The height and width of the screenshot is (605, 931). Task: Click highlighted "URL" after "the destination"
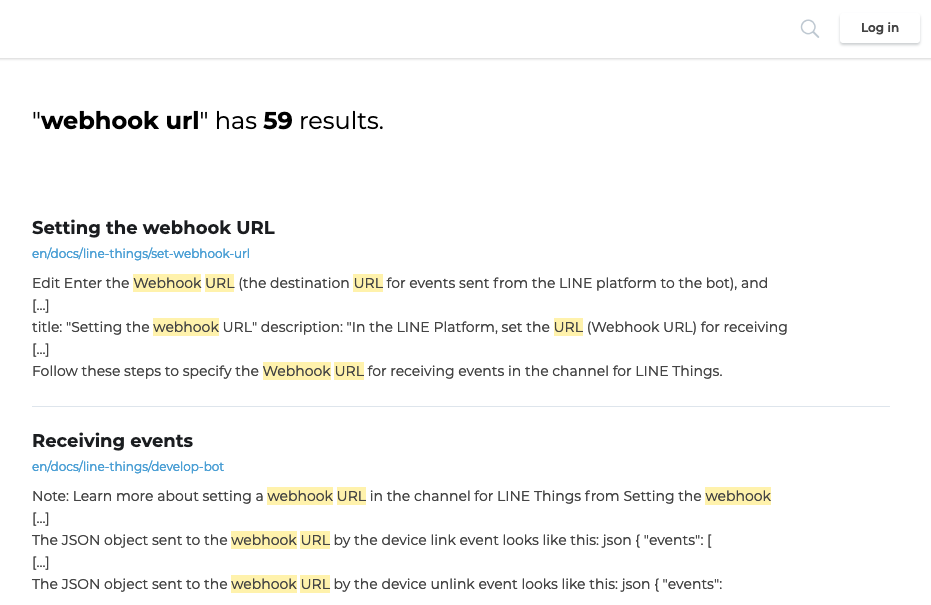coord(368,283)
